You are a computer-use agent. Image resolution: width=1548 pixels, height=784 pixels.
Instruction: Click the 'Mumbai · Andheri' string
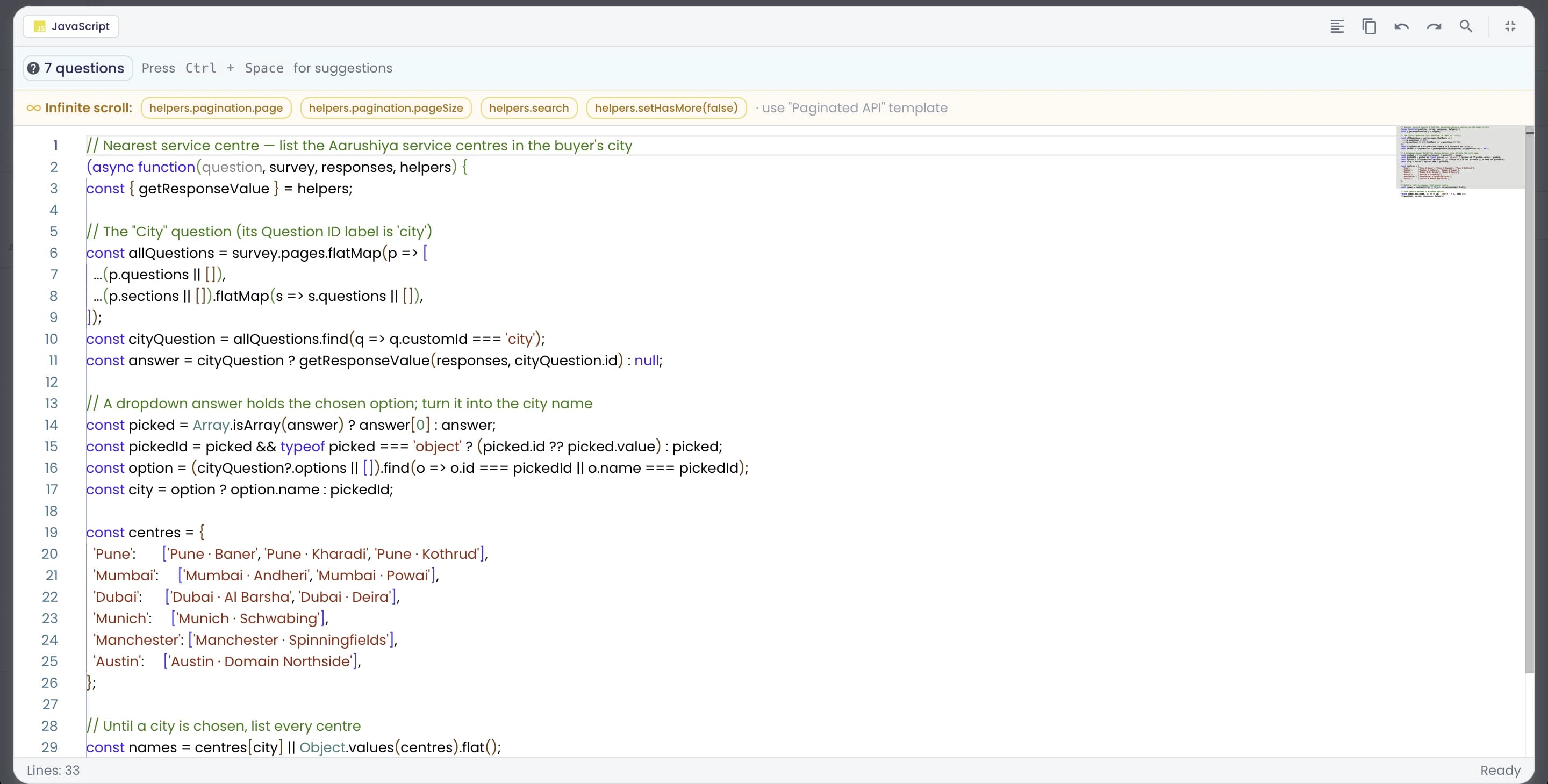(245, 576)
